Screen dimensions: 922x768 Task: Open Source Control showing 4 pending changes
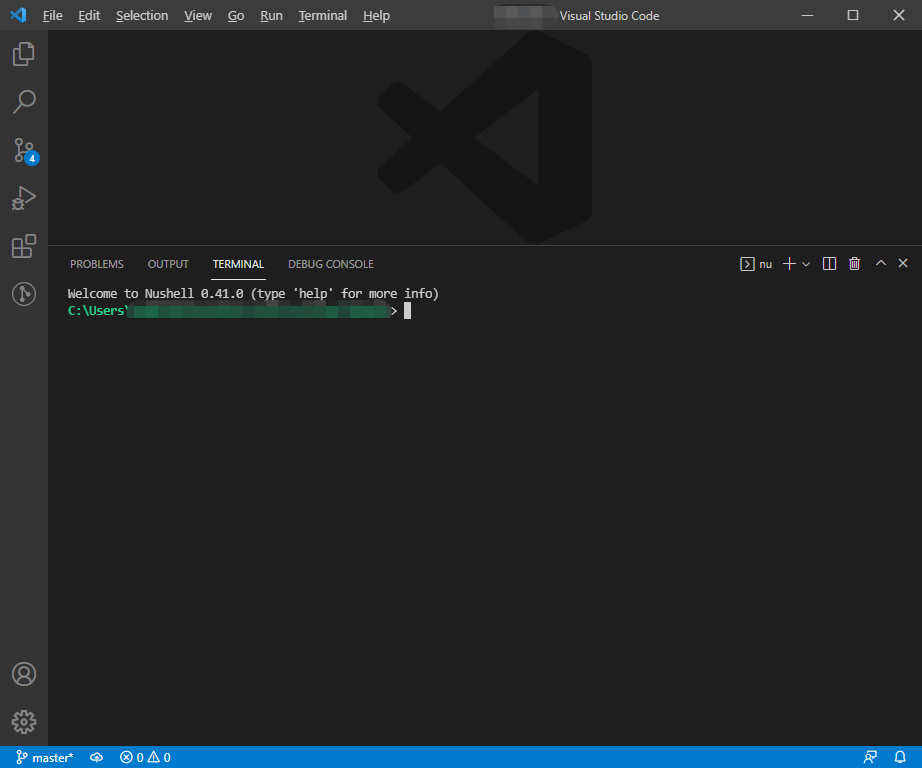coord(23,150)
